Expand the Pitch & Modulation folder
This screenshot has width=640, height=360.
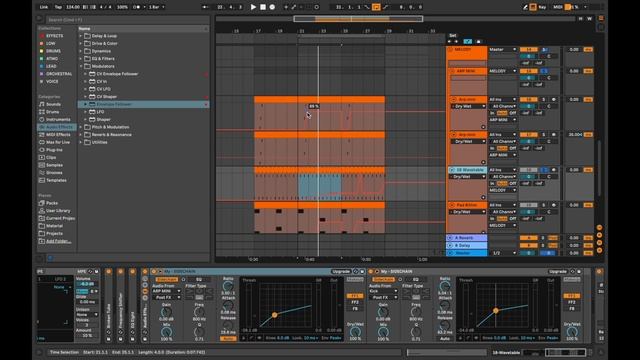click(x=81, y=127)
